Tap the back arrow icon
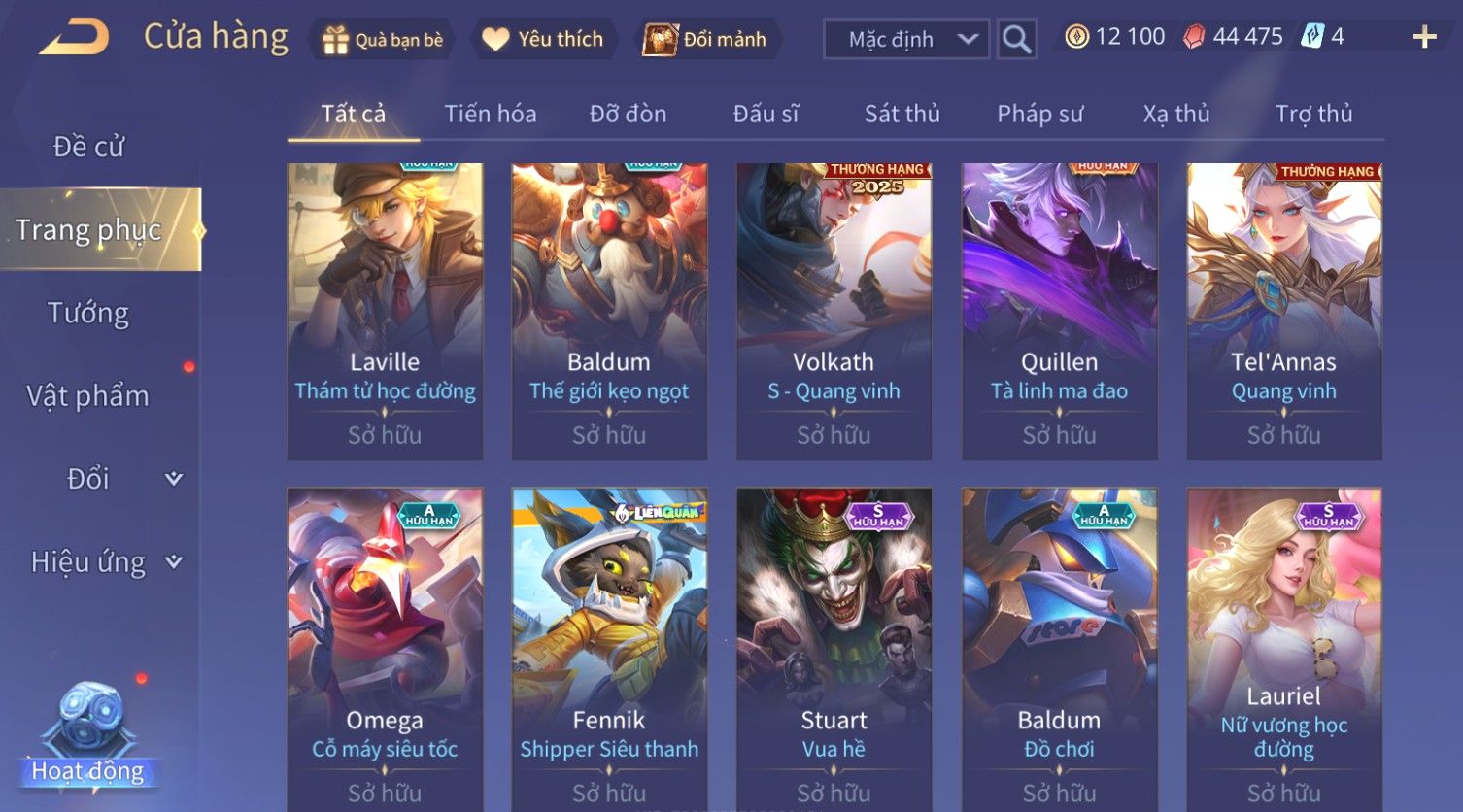 75,38
